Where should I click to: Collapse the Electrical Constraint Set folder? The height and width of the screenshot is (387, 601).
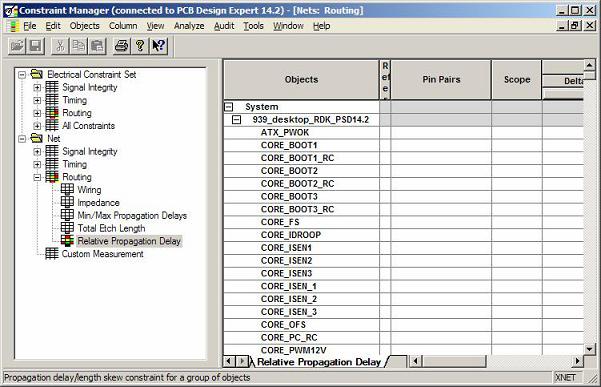pos(22,74)
